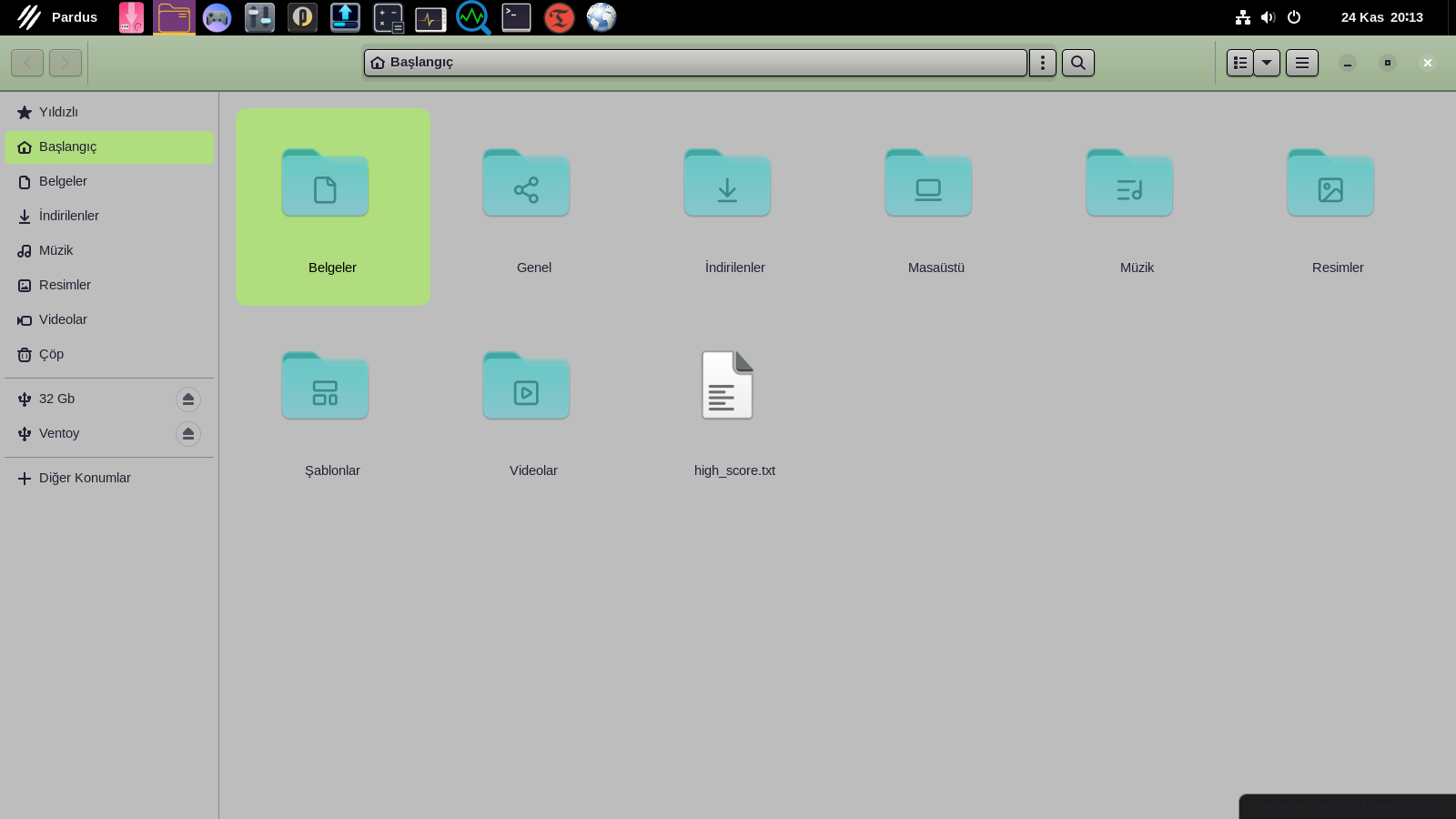Image resolution: width=1456 pixels, height=819 pixels.
Task: Click the search magnifier button
Action: [1077, 63]
